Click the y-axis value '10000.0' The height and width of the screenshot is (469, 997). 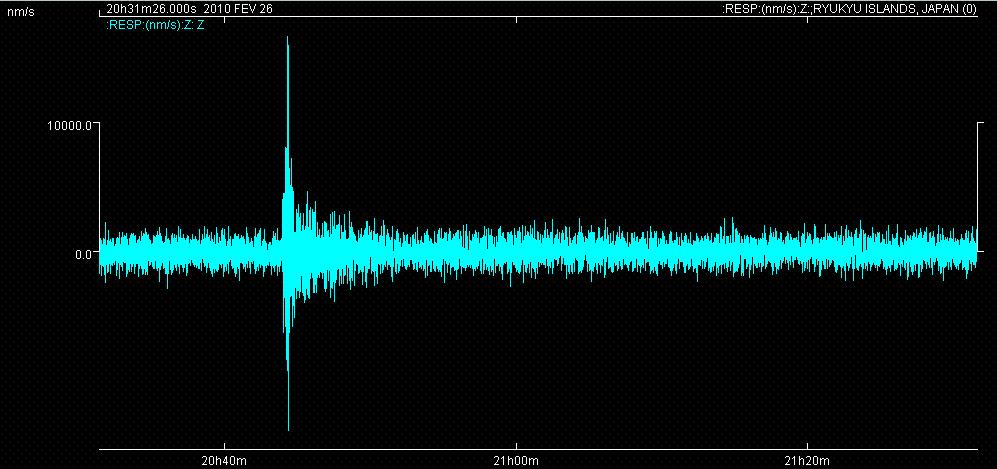[71, 125]
